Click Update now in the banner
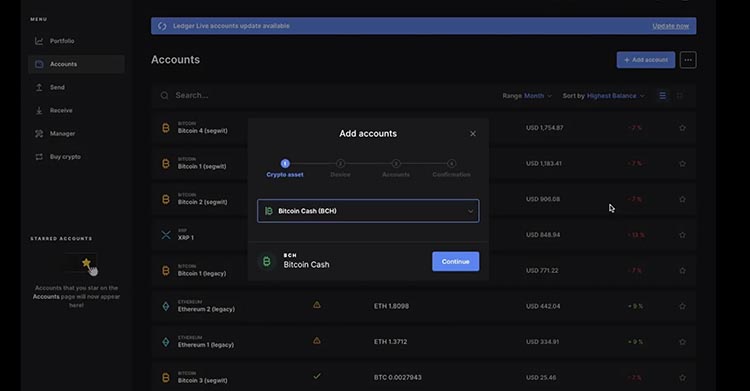The image size is (750, 391). tap(671, 26)
